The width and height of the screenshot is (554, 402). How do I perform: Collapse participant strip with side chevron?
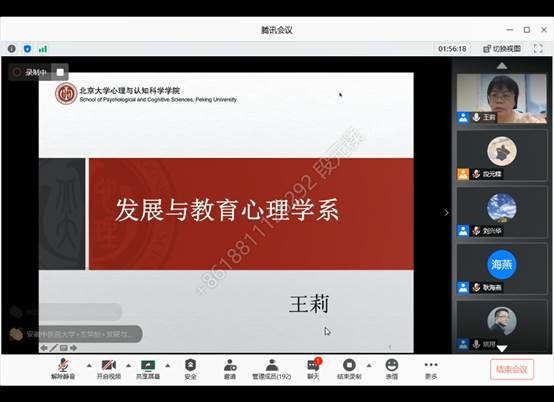pos(446,212)
